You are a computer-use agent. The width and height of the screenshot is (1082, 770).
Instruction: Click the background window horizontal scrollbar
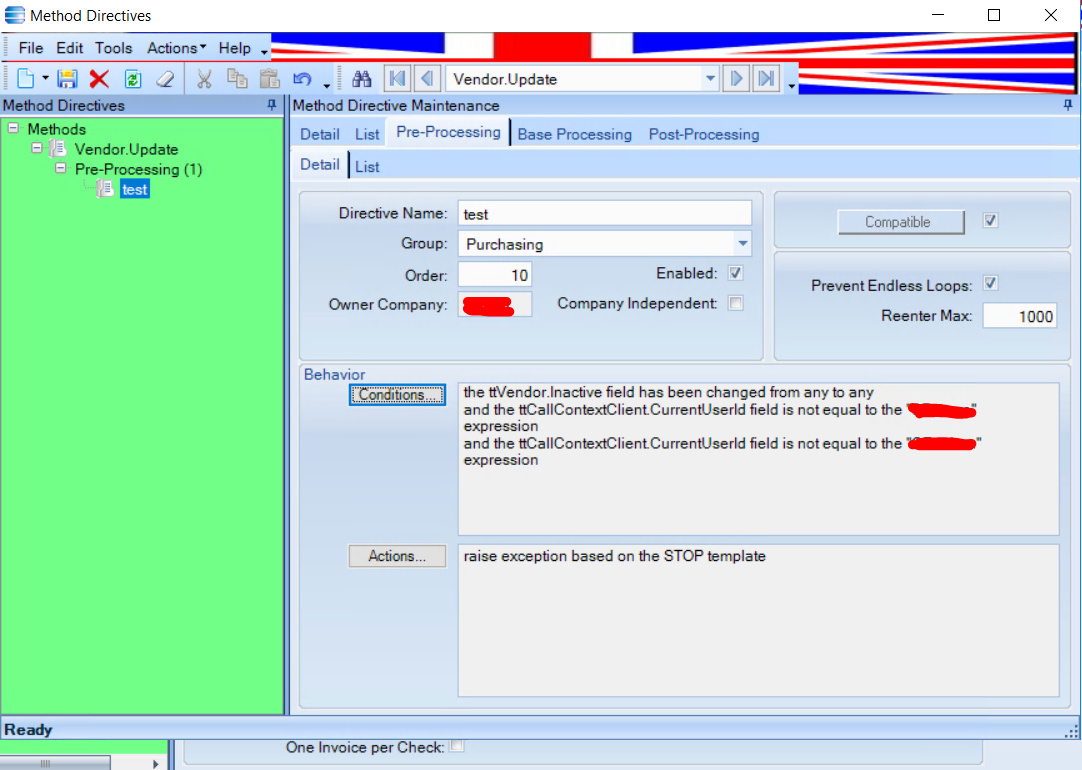click(x=55, y=763)
